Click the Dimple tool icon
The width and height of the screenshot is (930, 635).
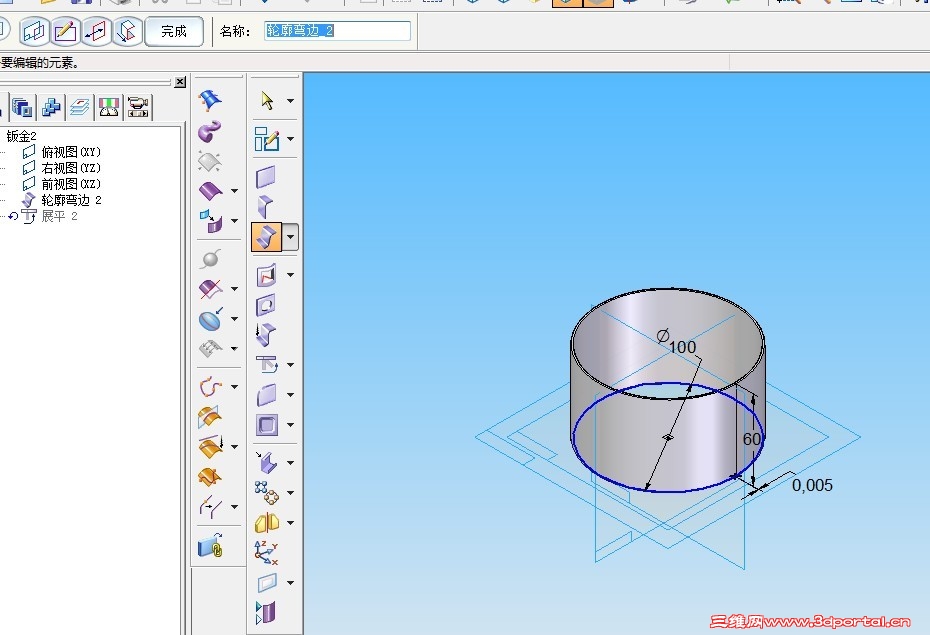266,275
